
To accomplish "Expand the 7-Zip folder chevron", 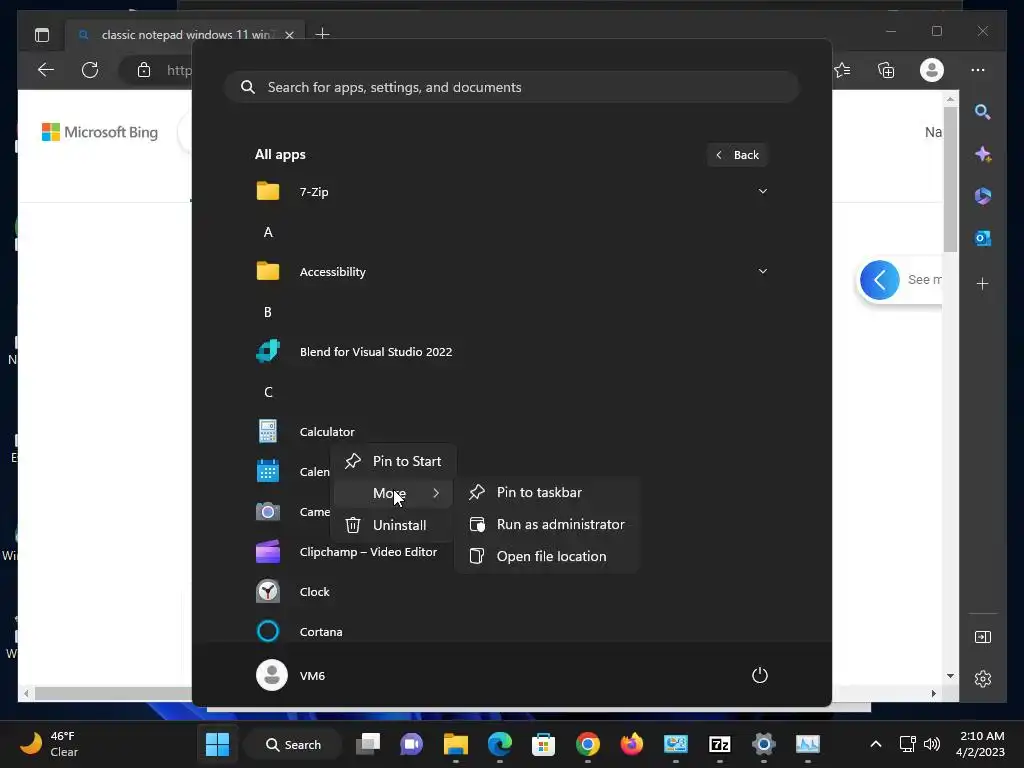I will click(762, 191).
